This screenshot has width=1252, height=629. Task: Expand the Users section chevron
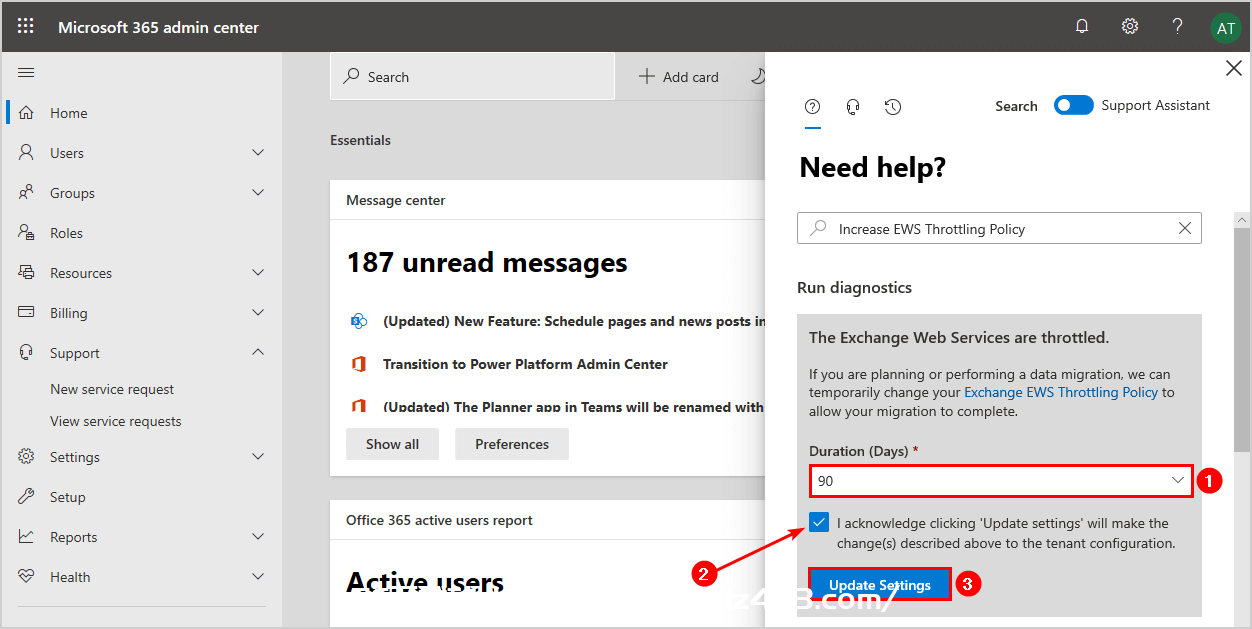pos(258,153)
